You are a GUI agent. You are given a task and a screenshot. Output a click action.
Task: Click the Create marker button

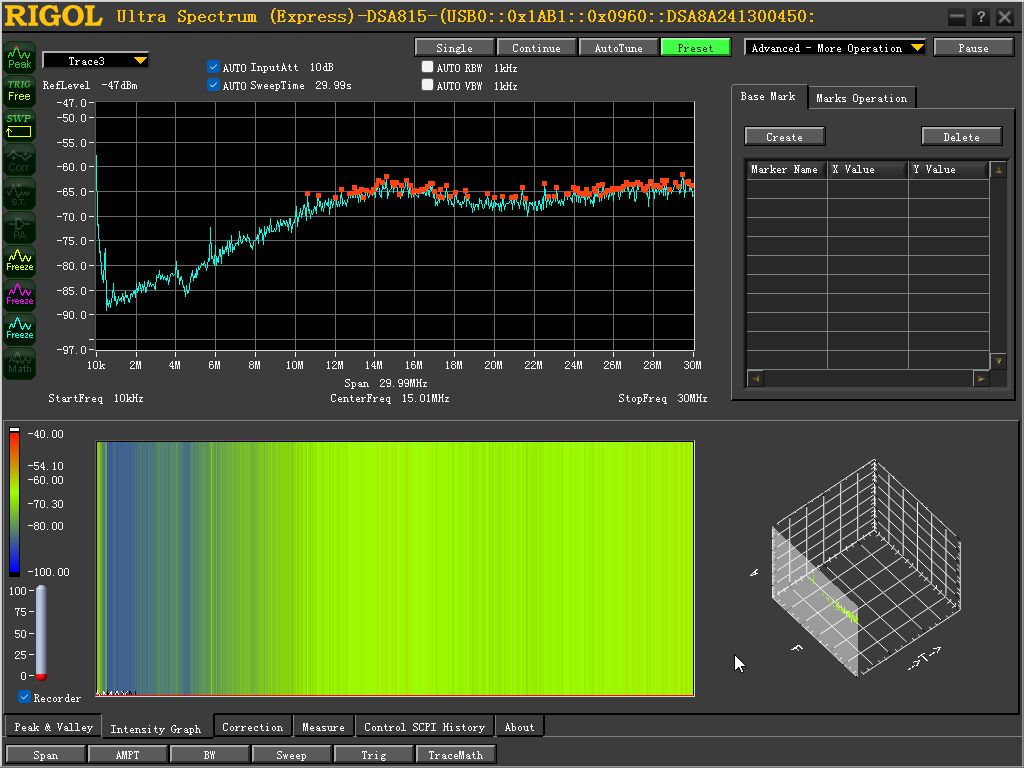click(x=784, y=136)
